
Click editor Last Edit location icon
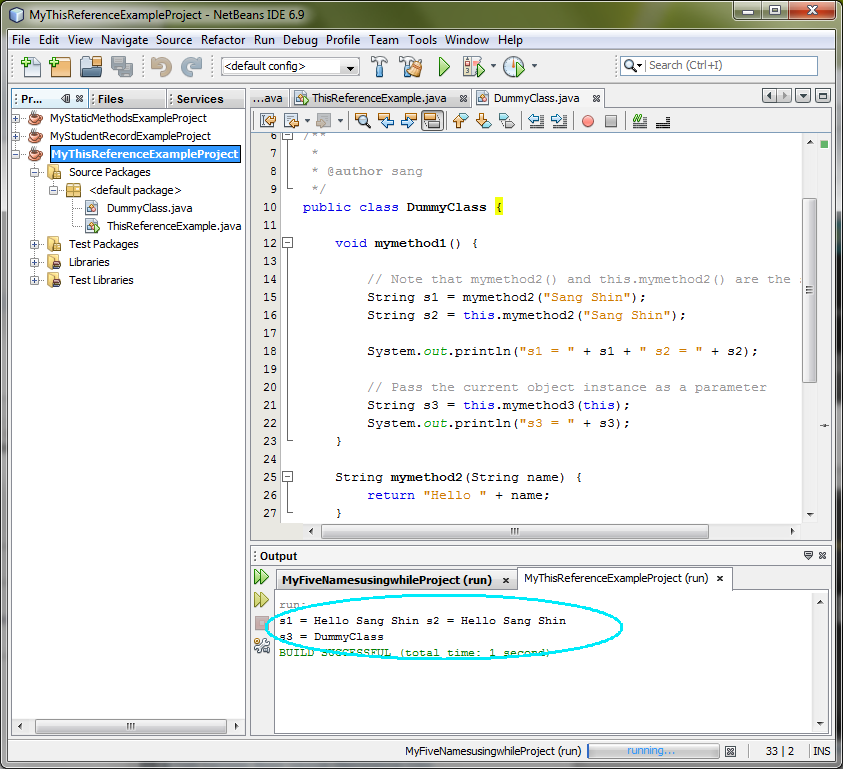tap(268, 121)
